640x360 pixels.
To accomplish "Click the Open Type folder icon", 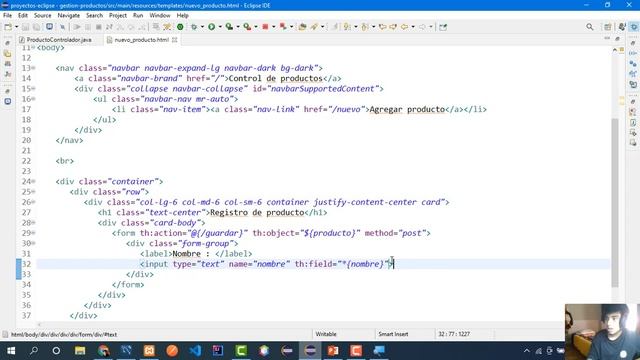I will pyautogui.click(x=302, y=27).
